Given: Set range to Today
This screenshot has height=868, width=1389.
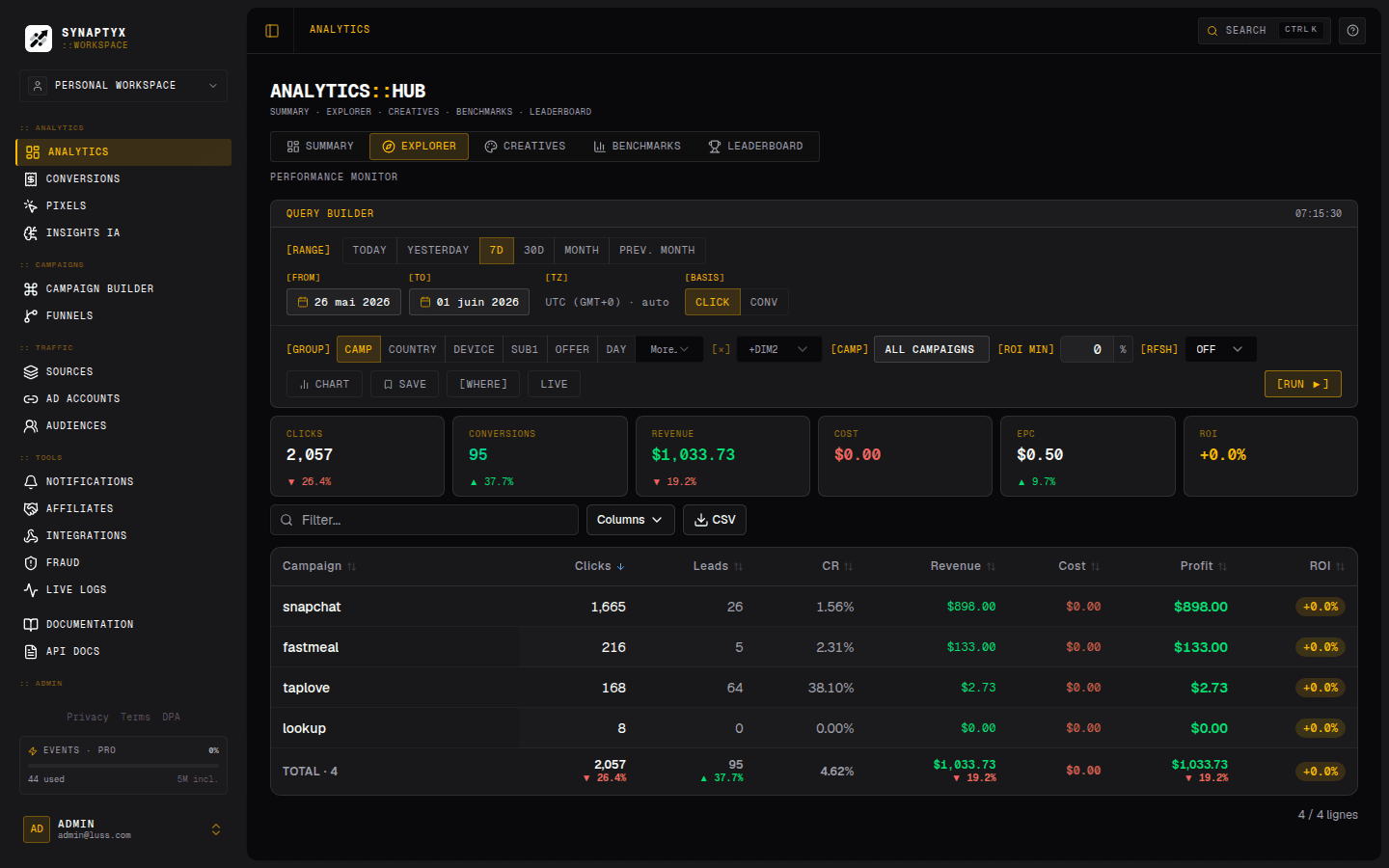Looking at the screenshot, I should (369, 251).
